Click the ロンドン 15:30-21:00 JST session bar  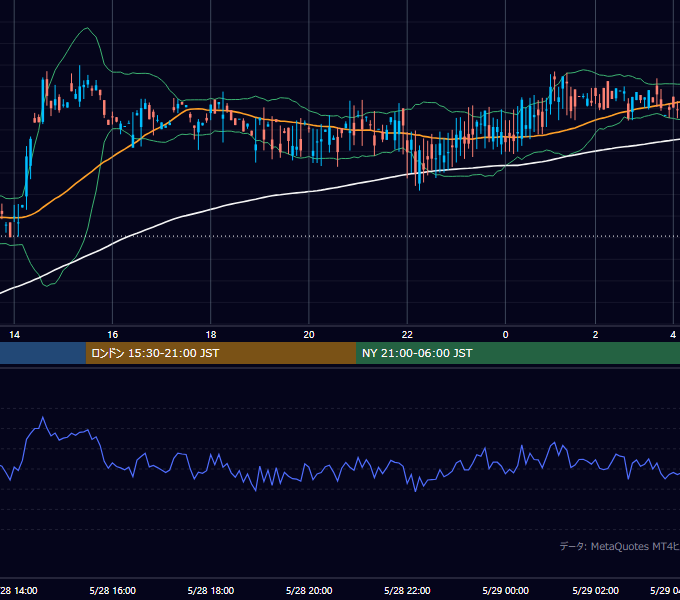(x=221, y=353)
